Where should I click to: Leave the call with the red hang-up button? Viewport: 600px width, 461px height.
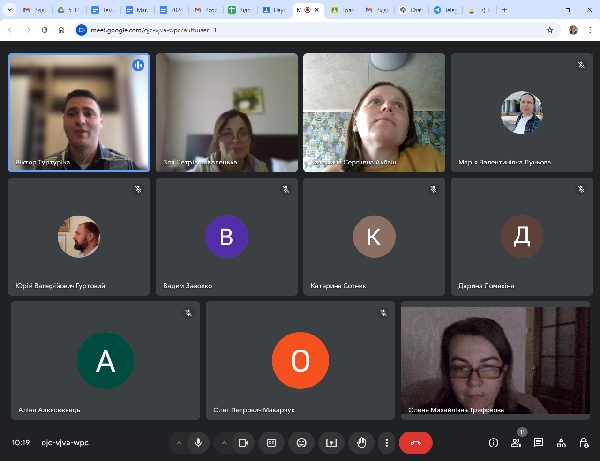tap(415, 442)
